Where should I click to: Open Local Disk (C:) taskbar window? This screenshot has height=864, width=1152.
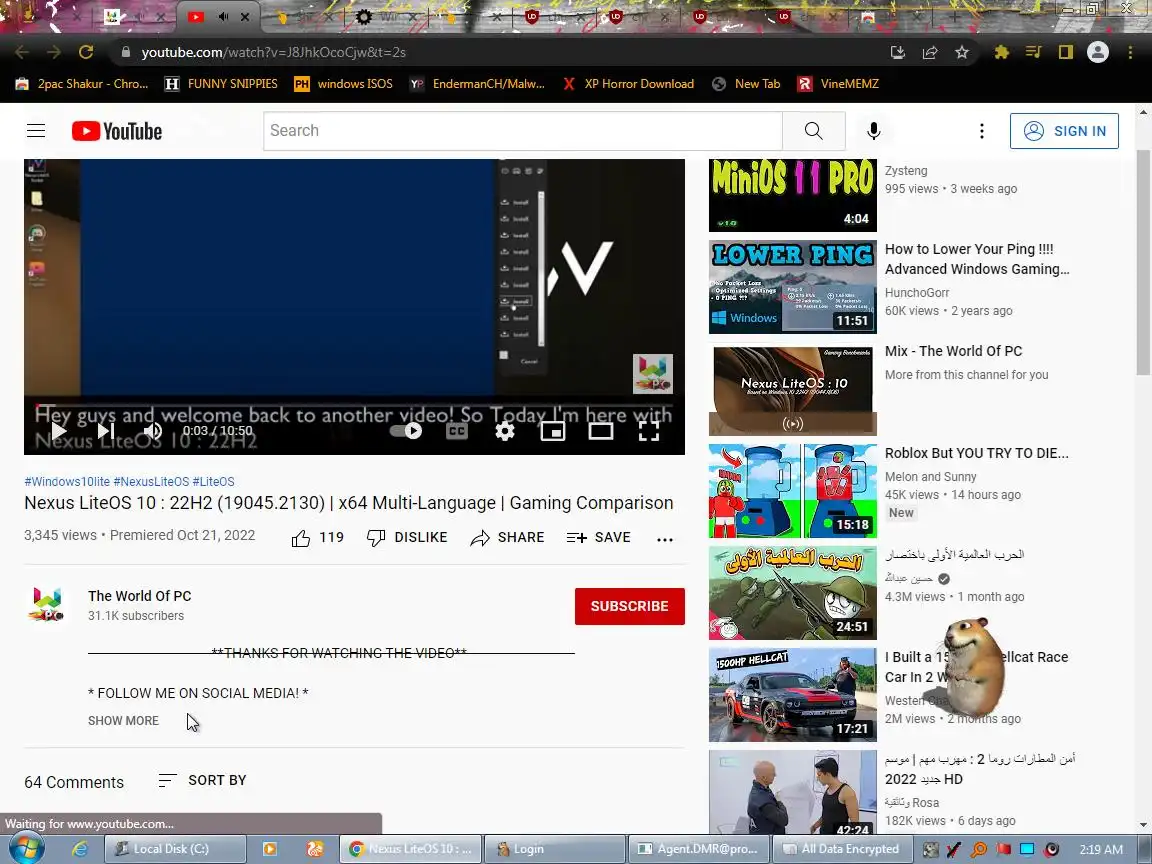pyautogui.click(x=175, y=849)
